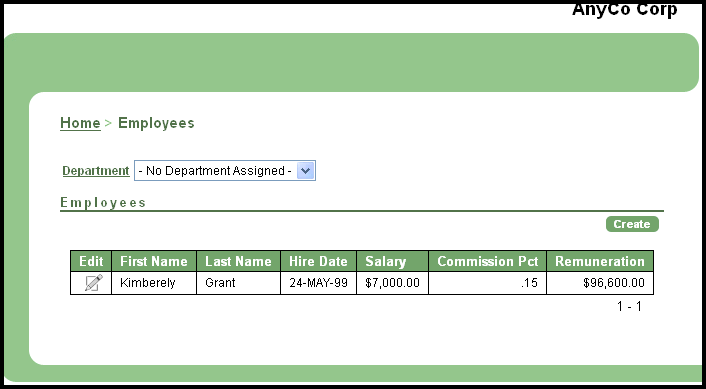
Task: Click the Edit column header
Action: click(91, 261)
